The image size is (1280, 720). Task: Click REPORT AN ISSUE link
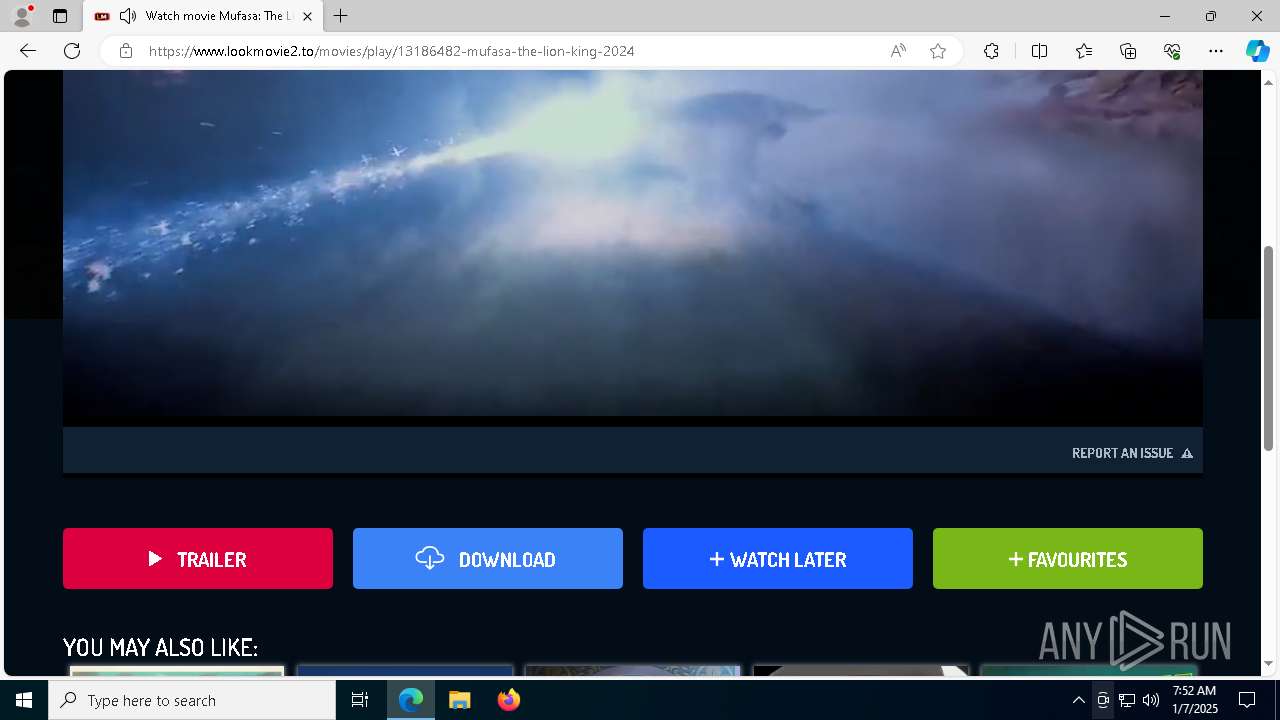click(1132, 453)
